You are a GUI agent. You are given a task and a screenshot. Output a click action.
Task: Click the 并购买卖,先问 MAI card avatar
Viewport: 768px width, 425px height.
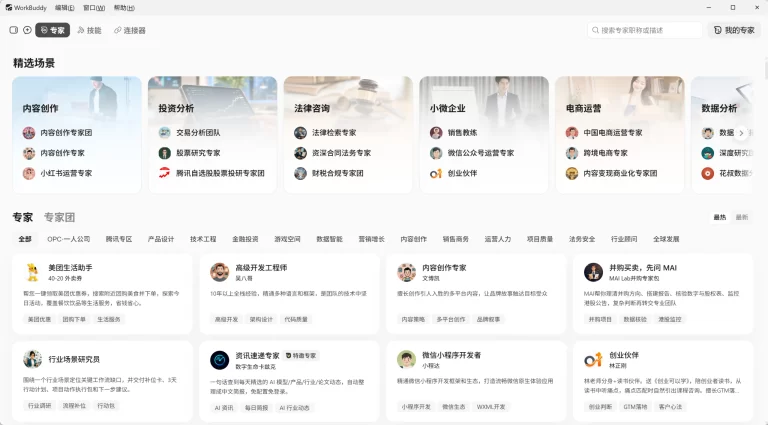tap(593, 272)
